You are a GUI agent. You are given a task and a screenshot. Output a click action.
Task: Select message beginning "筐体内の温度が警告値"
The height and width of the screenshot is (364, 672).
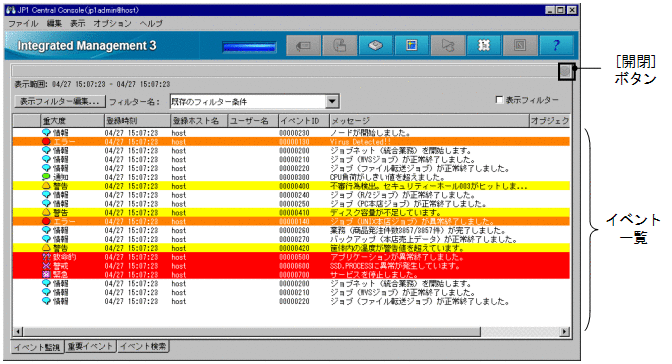coord(397,248)
